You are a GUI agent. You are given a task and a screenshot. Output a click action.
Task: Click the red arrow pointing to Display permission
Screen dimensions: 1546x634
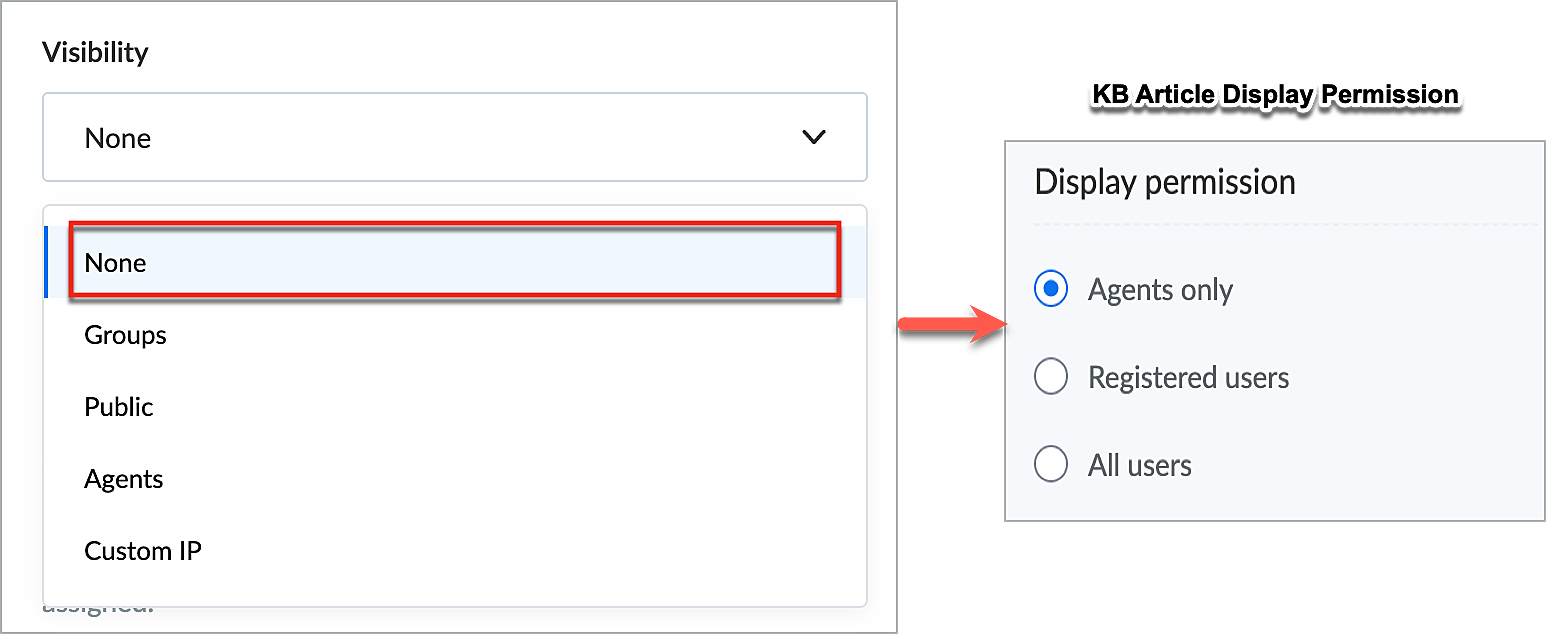[949, 325]
